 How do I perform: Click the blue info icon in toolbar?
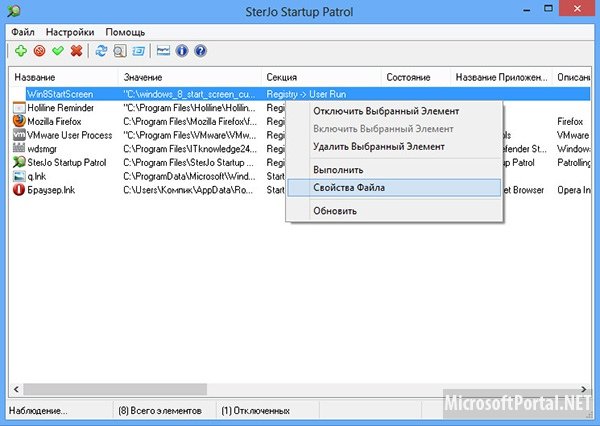[182, 51]
